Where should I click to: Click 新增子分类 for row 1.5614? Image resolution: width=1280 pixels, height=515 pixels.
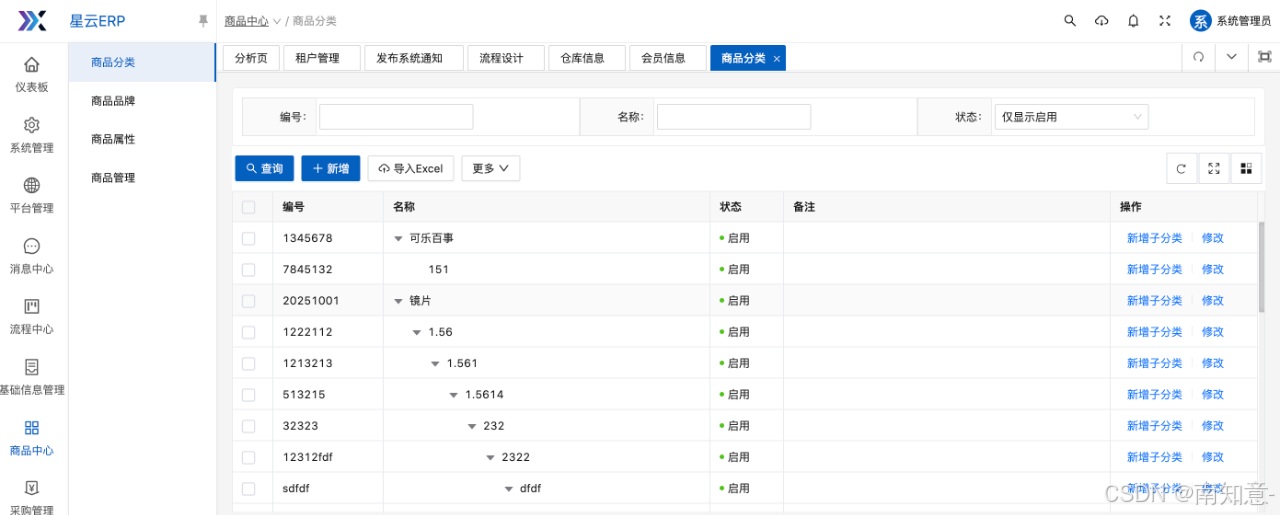pyautogui.click(x=1154, y=395)
